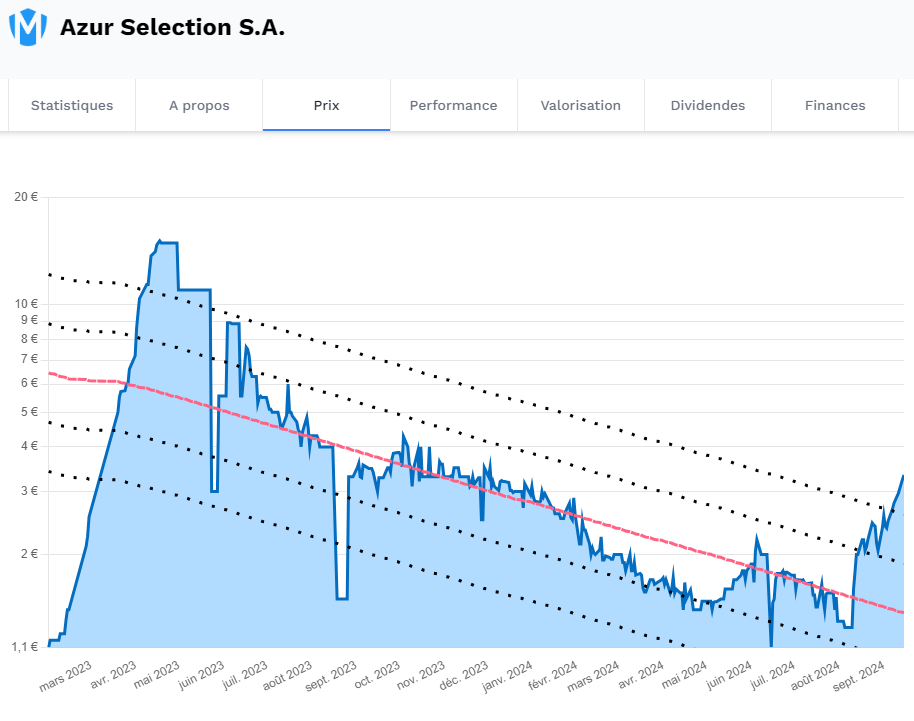This screenshot has width=914, height=721.
Task: Select the janv. 2024 axis label
Action: point(507,676)
